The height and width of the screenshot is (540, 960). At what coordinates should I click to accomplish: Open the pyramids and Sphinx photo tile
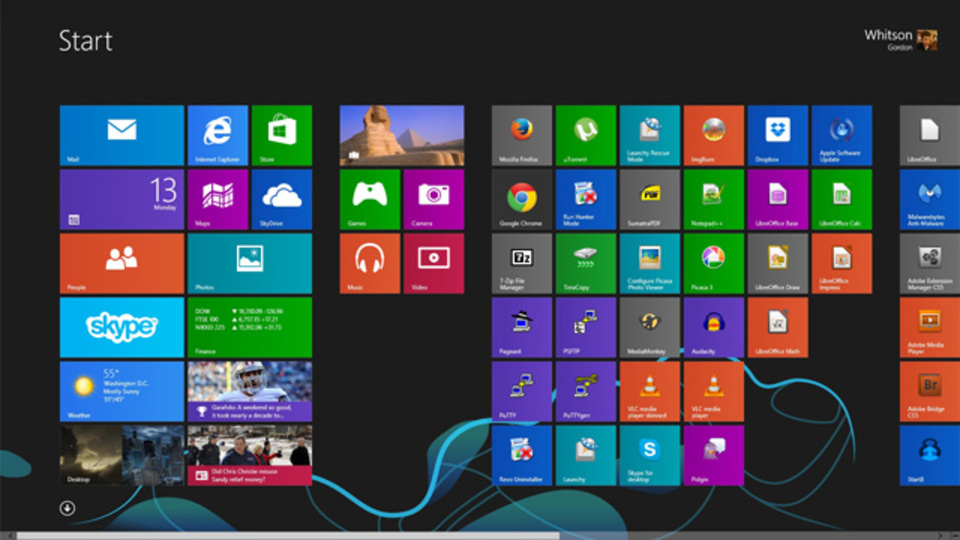[x=401, y=135]
